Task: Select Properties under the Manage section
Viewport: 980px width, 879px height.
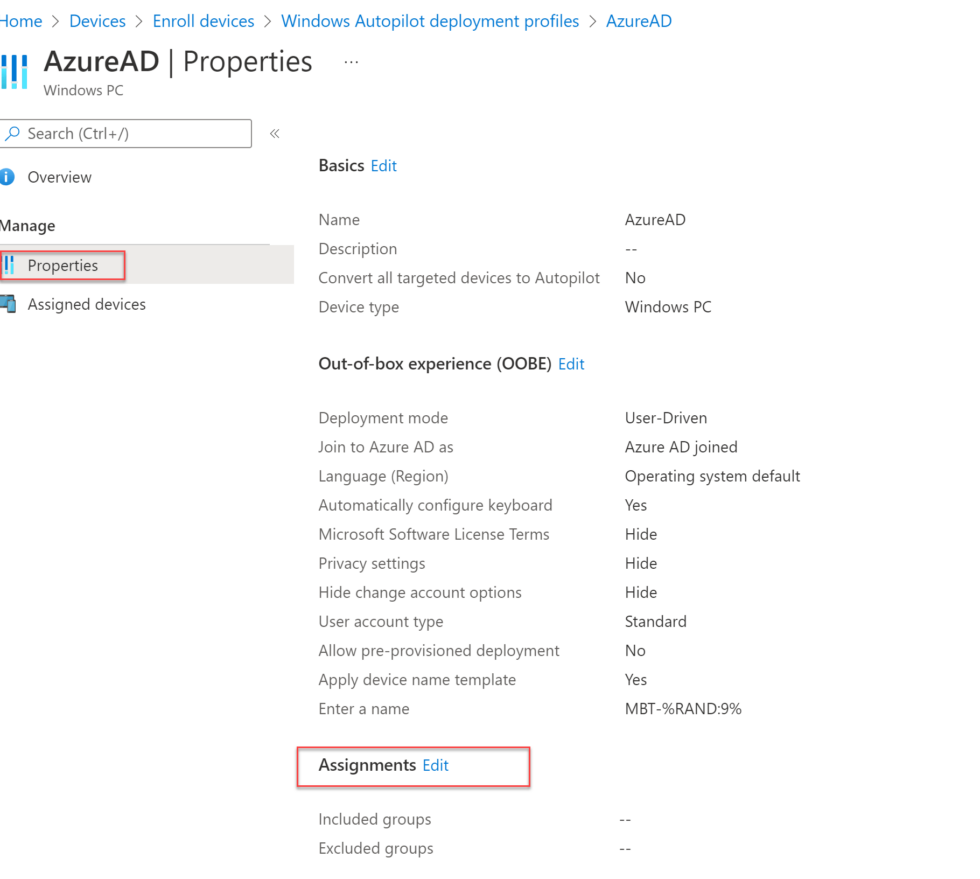Action: pyautogui.click(x=62, y=265)
